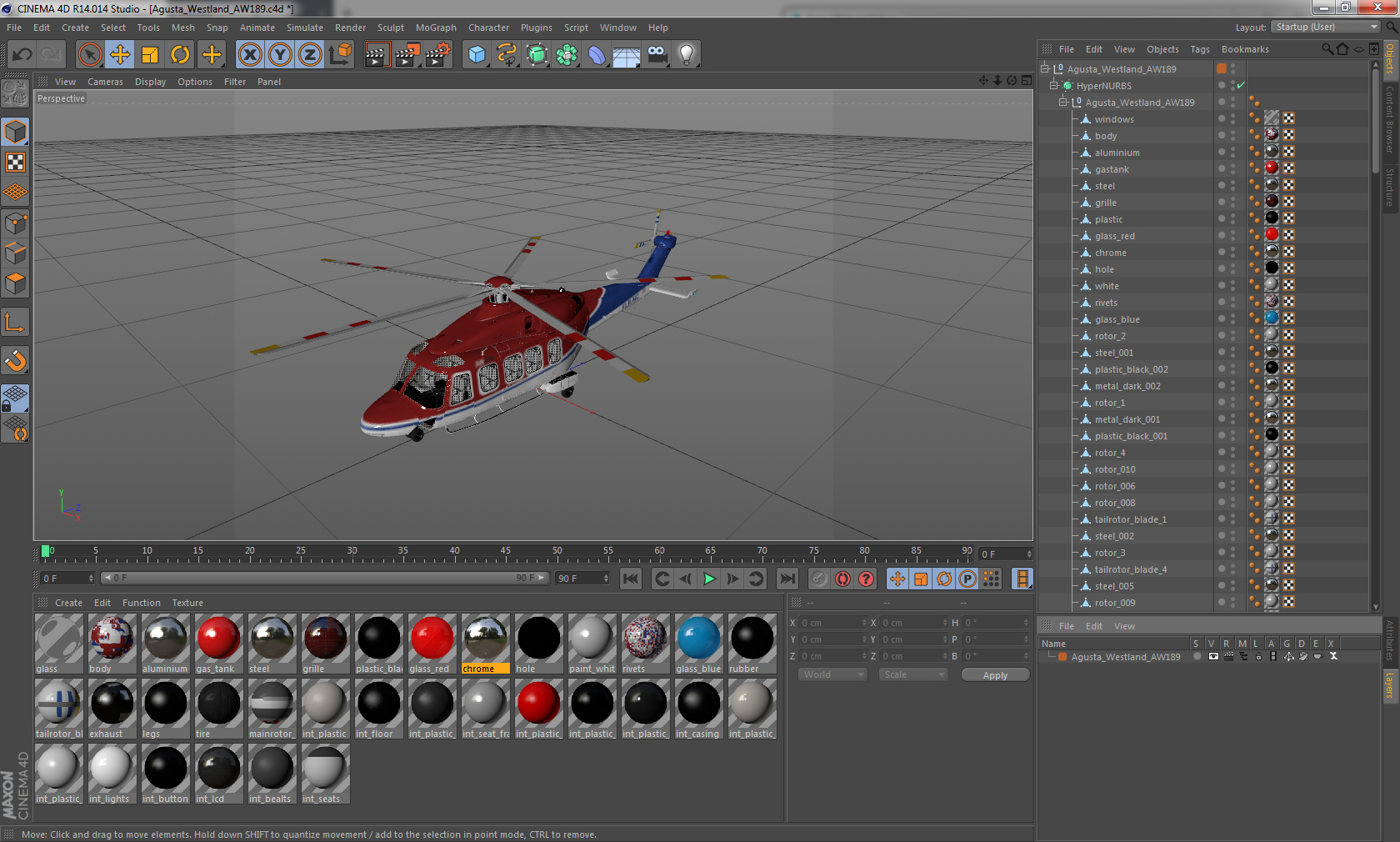Click the coordinate system icon
Screen dimensions: 1400x842
(340, 55)
